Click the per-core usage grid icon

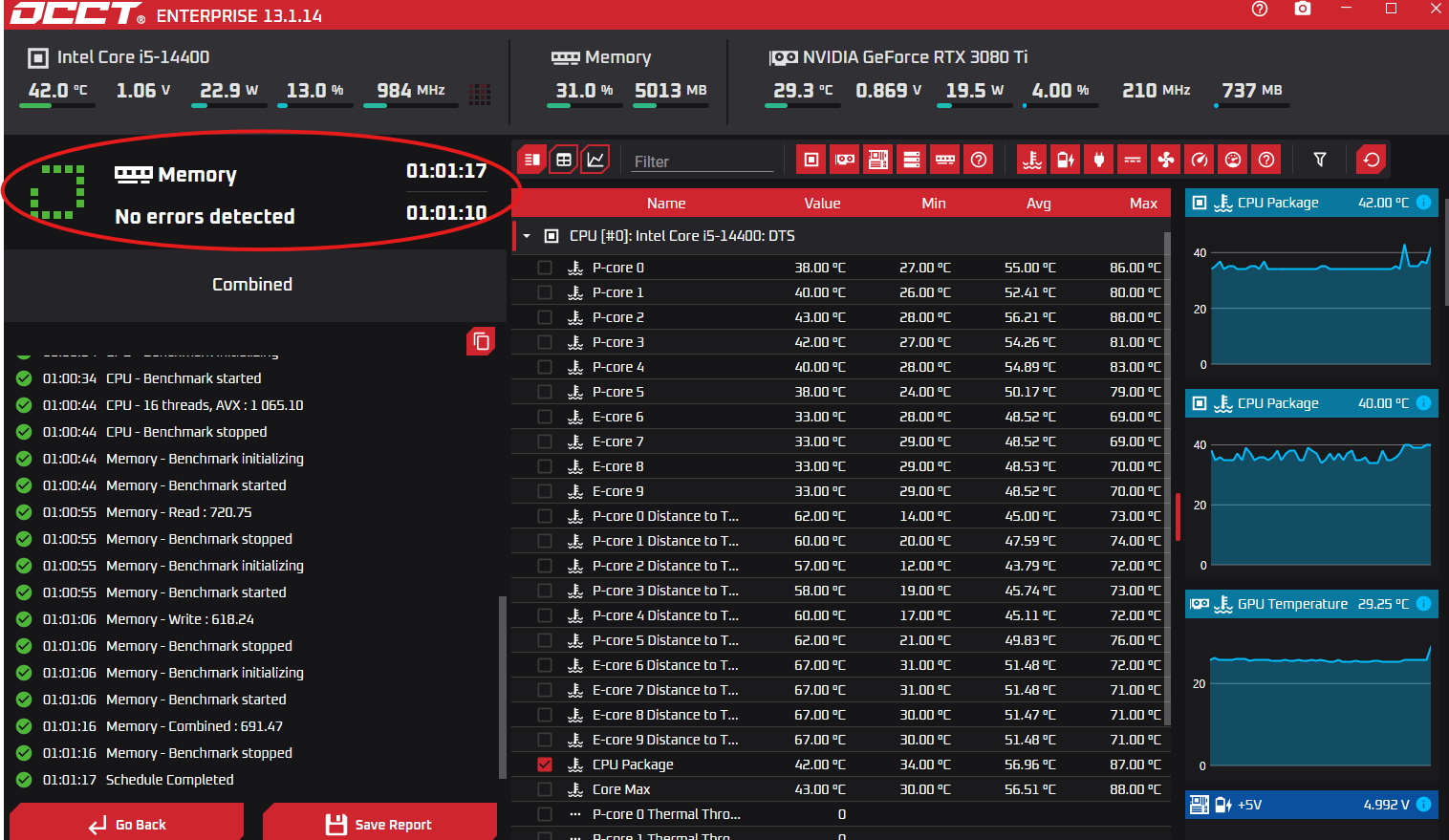pos(480,93)
